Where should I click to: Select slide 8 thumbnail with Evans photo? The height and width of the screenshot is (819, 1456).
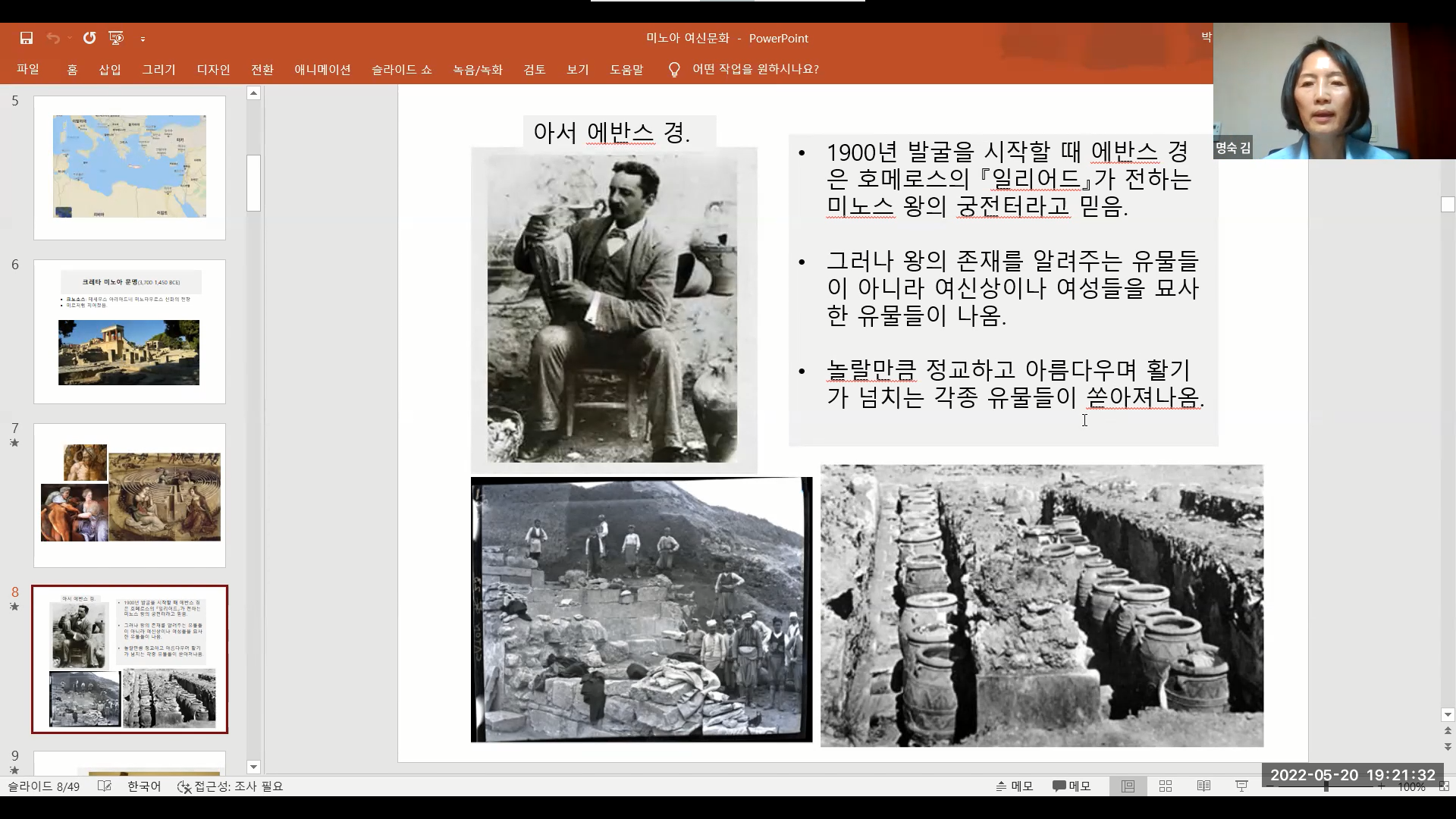[x=130, y=659]
